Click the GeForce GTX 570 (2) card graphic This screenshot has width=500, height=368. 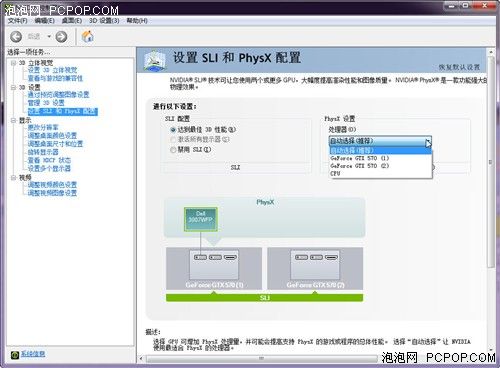(x=315, y=268)
